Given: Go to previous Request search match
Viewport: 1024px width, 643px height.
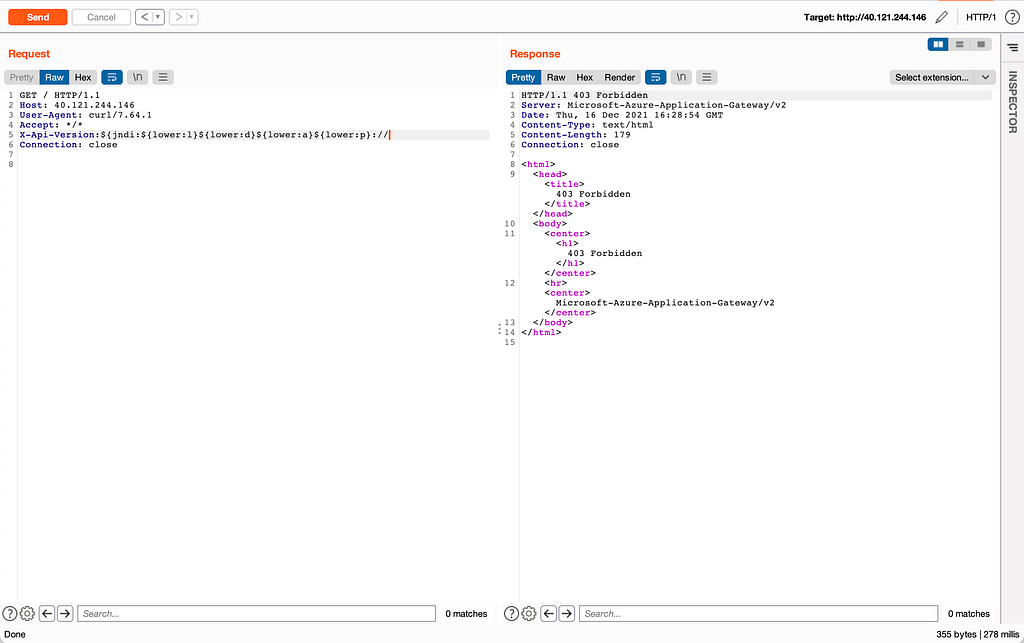Looking at the screenshot, I should 46,614.
